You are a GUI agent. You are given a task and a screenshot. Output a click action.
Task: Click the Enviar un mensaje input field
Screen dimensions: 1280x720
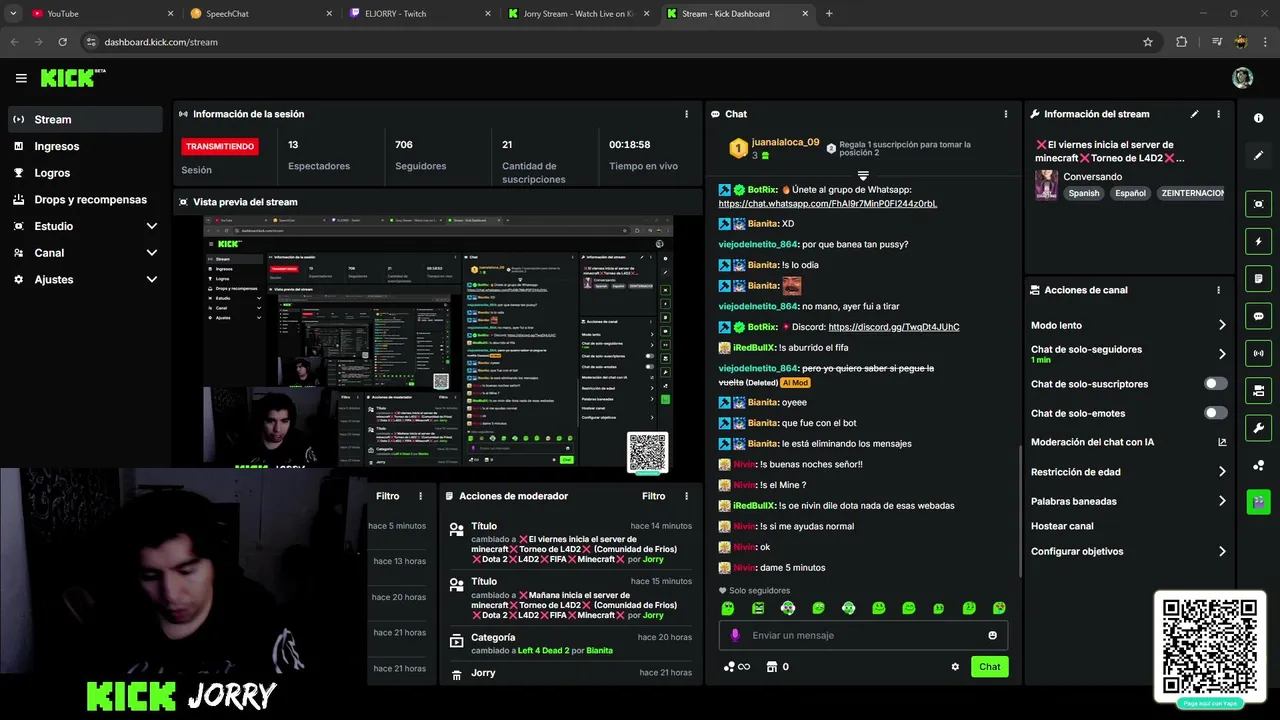point(863,635)
